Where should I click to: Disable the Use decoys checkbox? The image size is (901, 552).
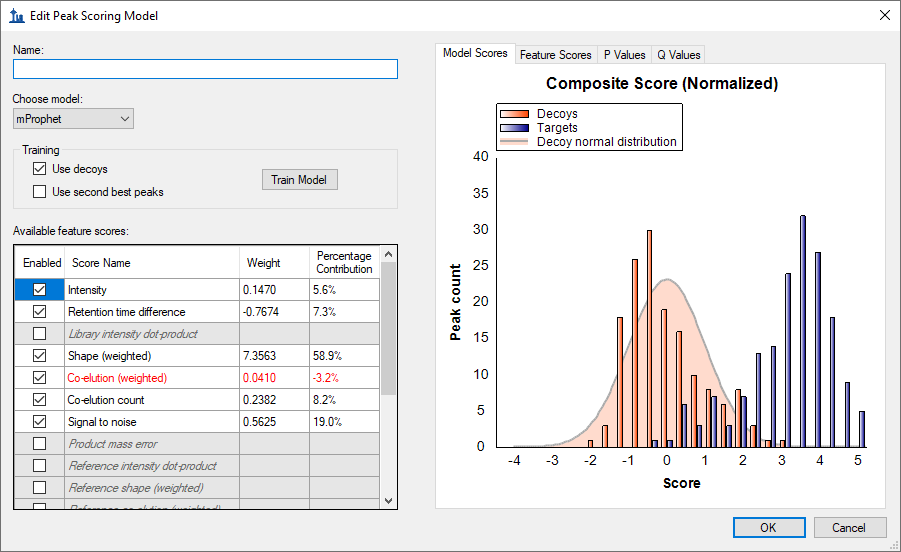click(x=40, y=169)
